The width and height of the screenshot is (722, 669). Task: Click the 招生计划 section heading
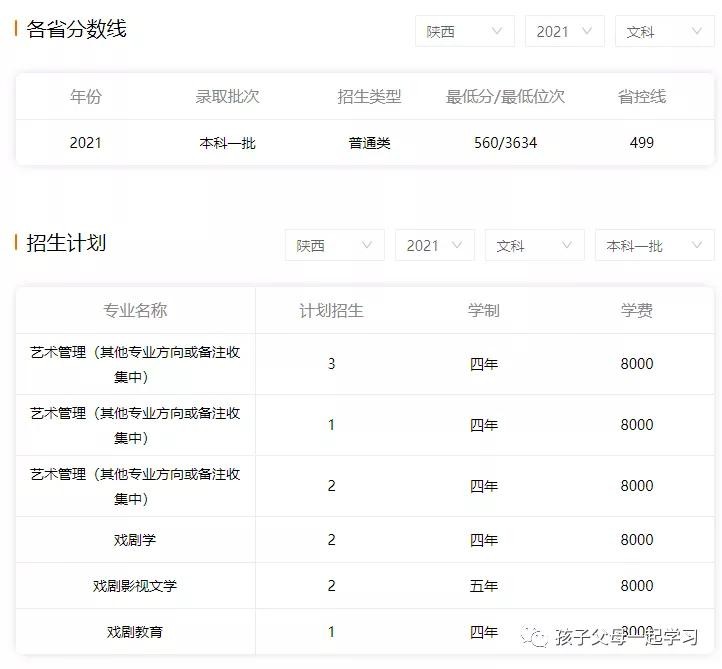point(66,243)
